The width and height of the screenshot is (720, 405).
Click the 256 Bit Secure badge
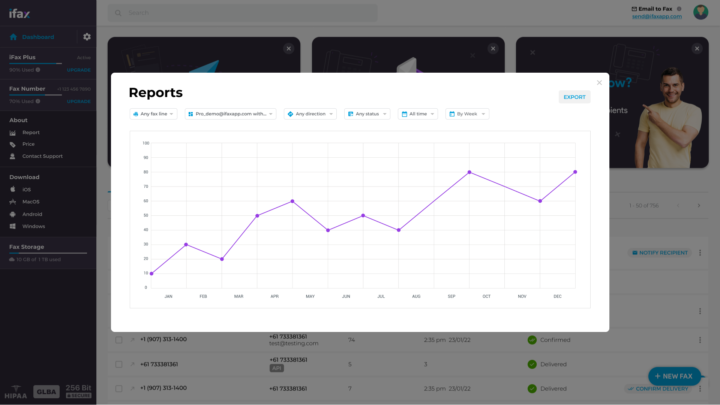click(x=79, y=392)
